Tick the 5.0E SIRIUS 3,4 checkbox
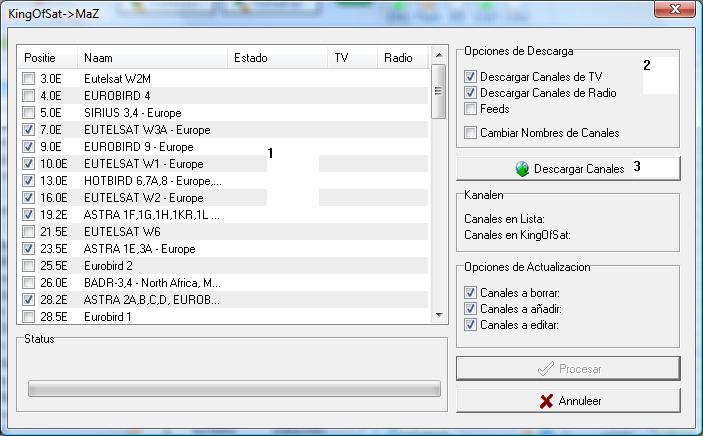703x436 pixels. click(x=28, y=113)
